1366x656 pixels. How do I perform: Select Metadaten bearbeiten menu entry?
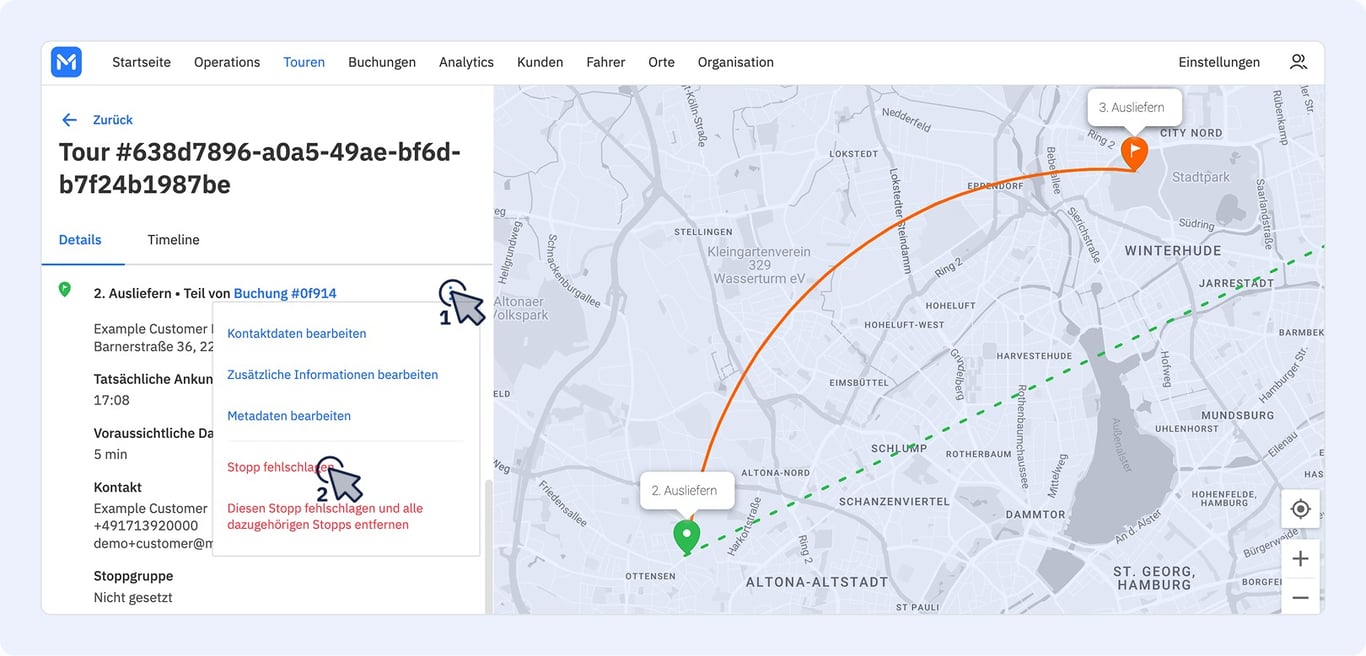289,416
